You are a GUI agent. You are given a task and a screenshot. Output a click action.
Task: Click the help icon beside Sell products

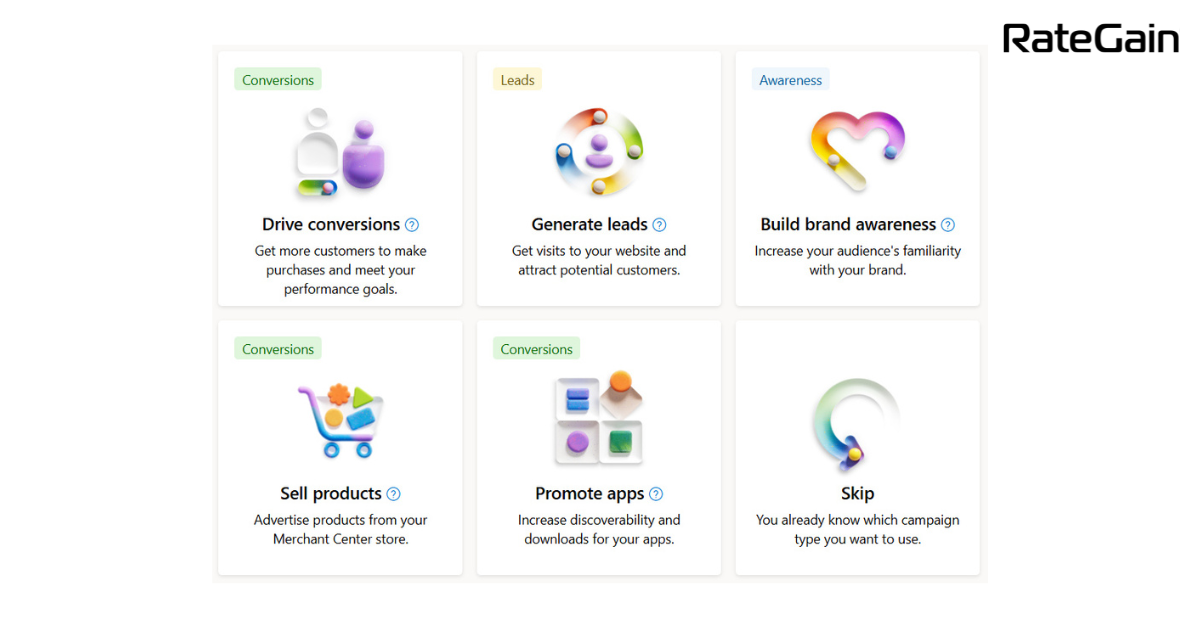pos(394,494)
